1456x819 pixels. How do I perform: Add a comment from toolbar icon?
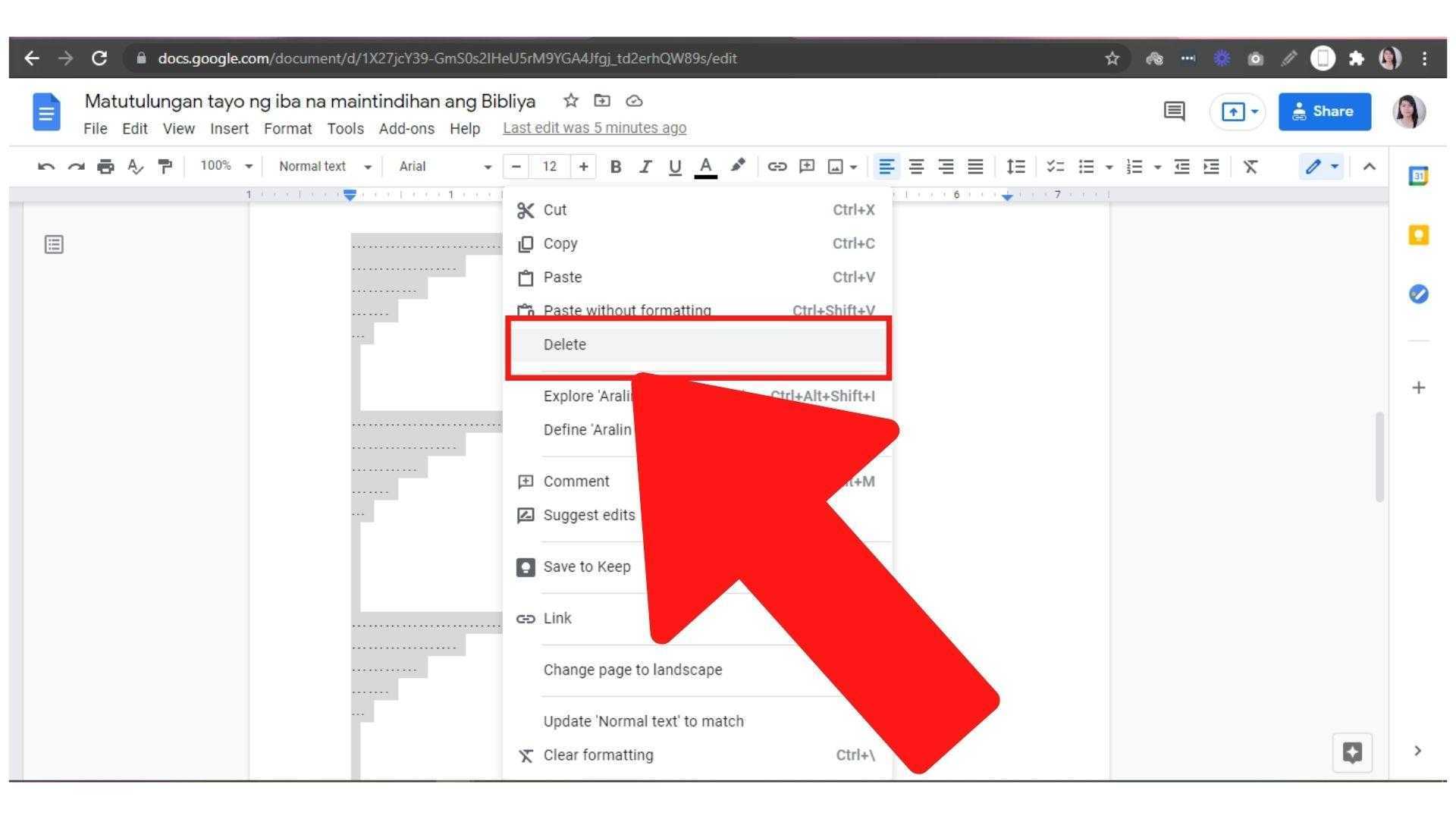point(807,166)
